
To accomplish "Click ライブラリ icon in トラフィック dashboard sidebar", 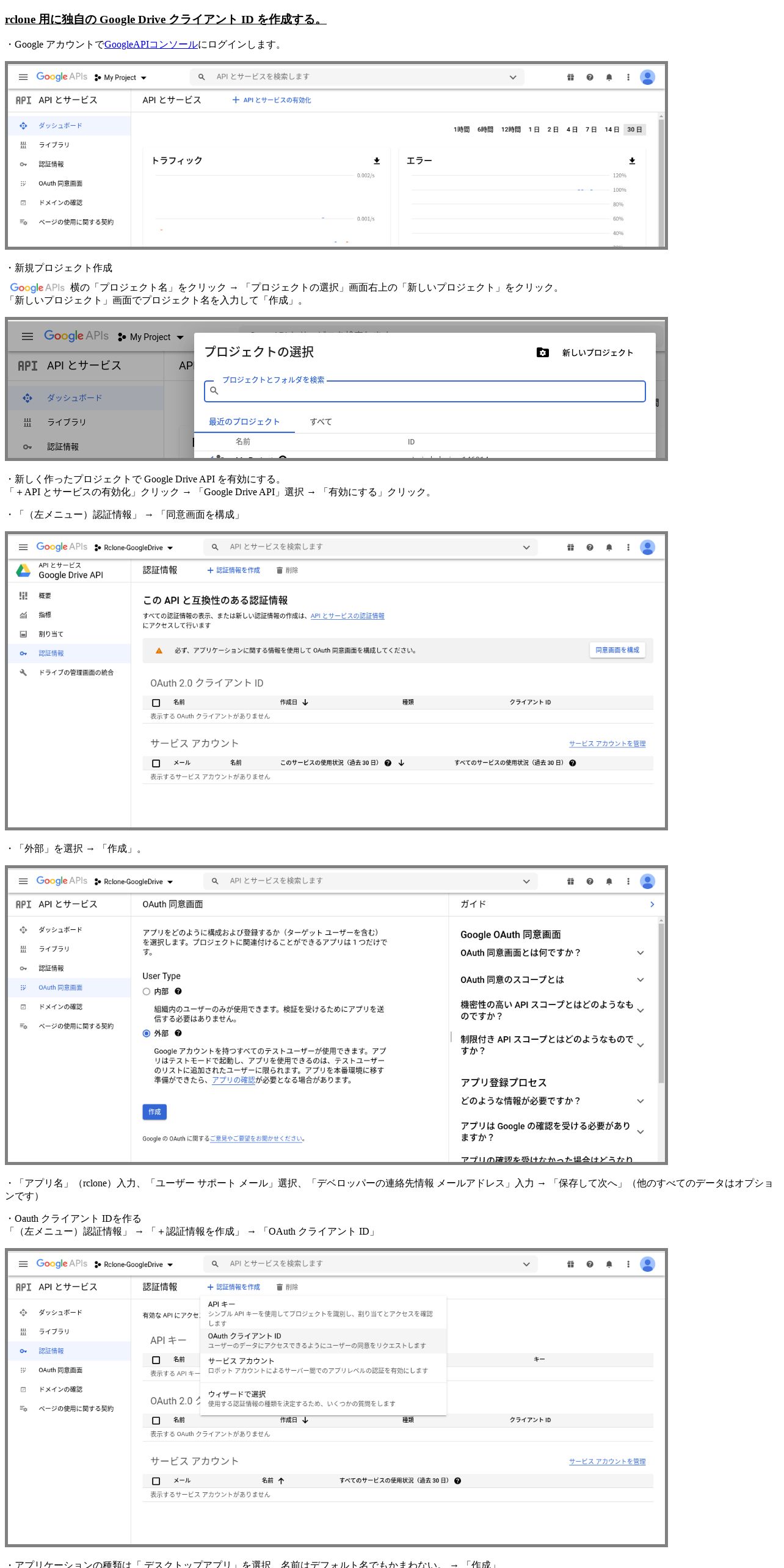I will pos(23,145).
